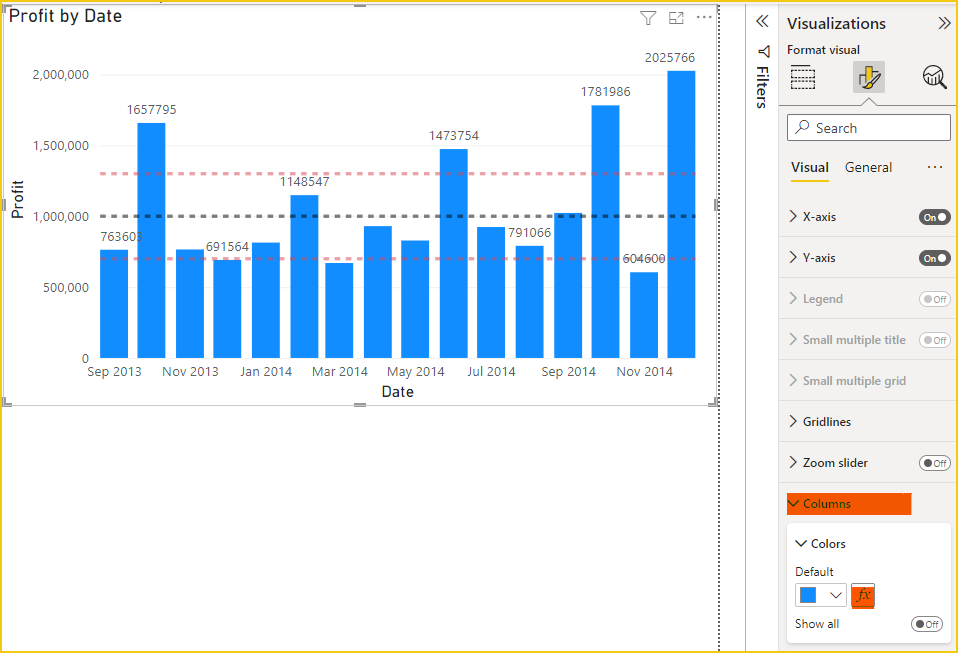The height and width of the screenshot is (653, 958).
Task: Click the Visualizations pane heading
Action: (836, 23)
